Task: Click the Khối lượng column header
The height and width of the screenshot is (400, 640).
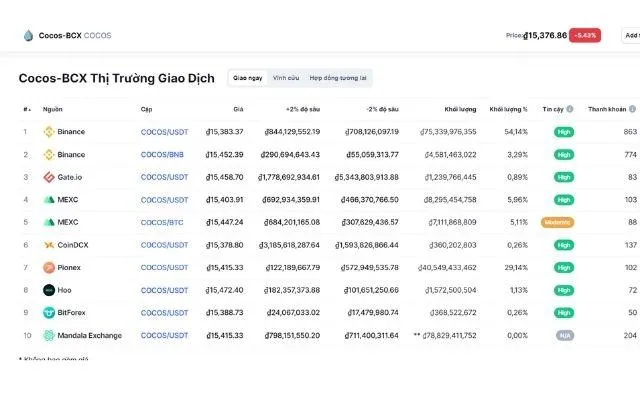Action: click(x=460, y=109)
